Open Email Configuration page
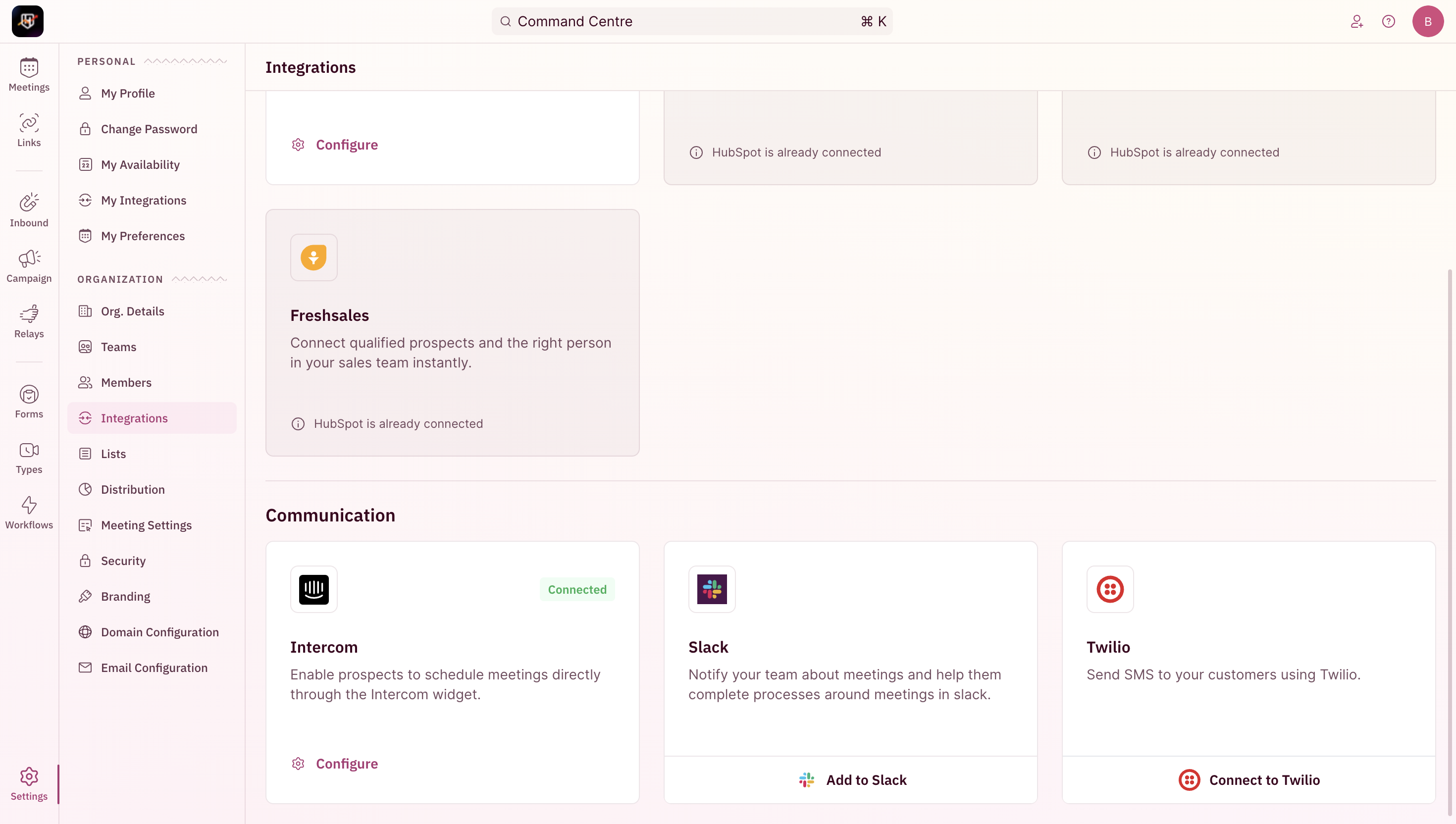Viewport: 1456px width, 824px height. [152, 668]
